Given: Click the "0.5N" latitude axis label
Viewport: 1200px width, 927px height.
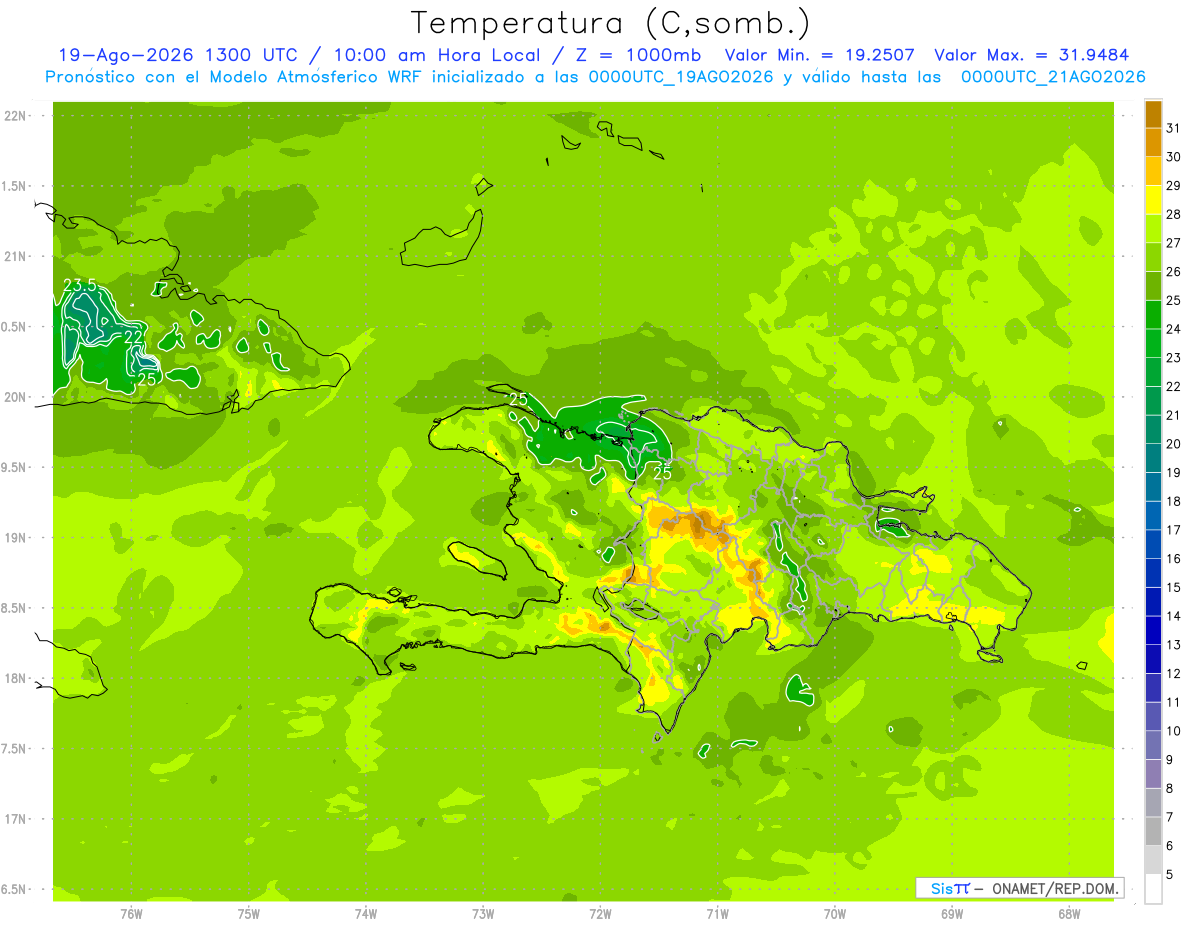Looking at the screenshot, I should 16,327.
